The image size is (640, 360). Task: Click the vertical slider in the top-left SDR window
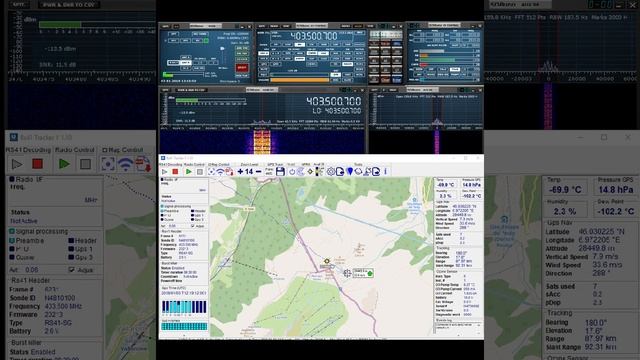tap(222, 56)
